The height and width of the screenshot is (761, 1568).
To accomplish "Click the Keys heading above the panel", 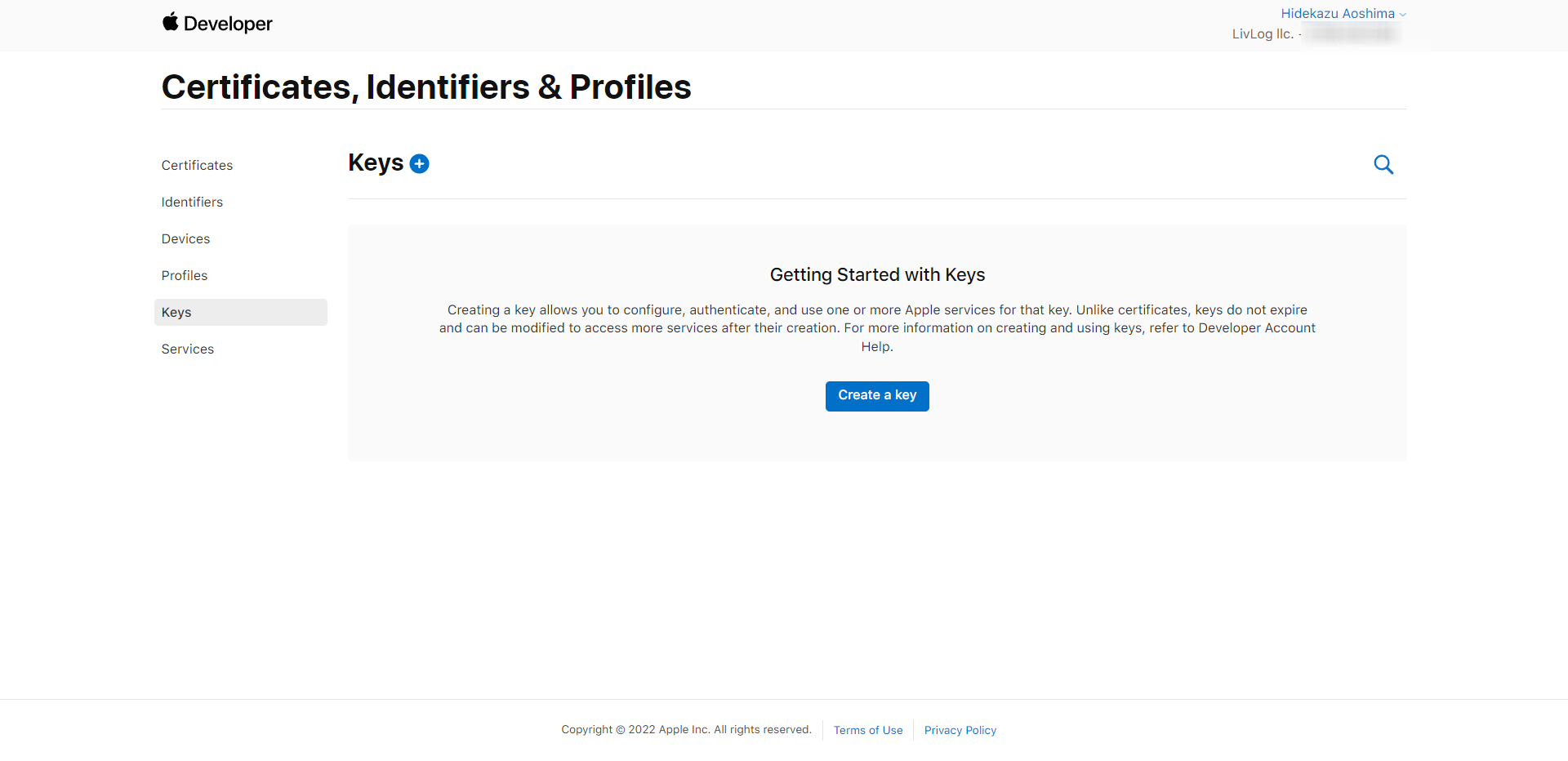I will point(376,163).
